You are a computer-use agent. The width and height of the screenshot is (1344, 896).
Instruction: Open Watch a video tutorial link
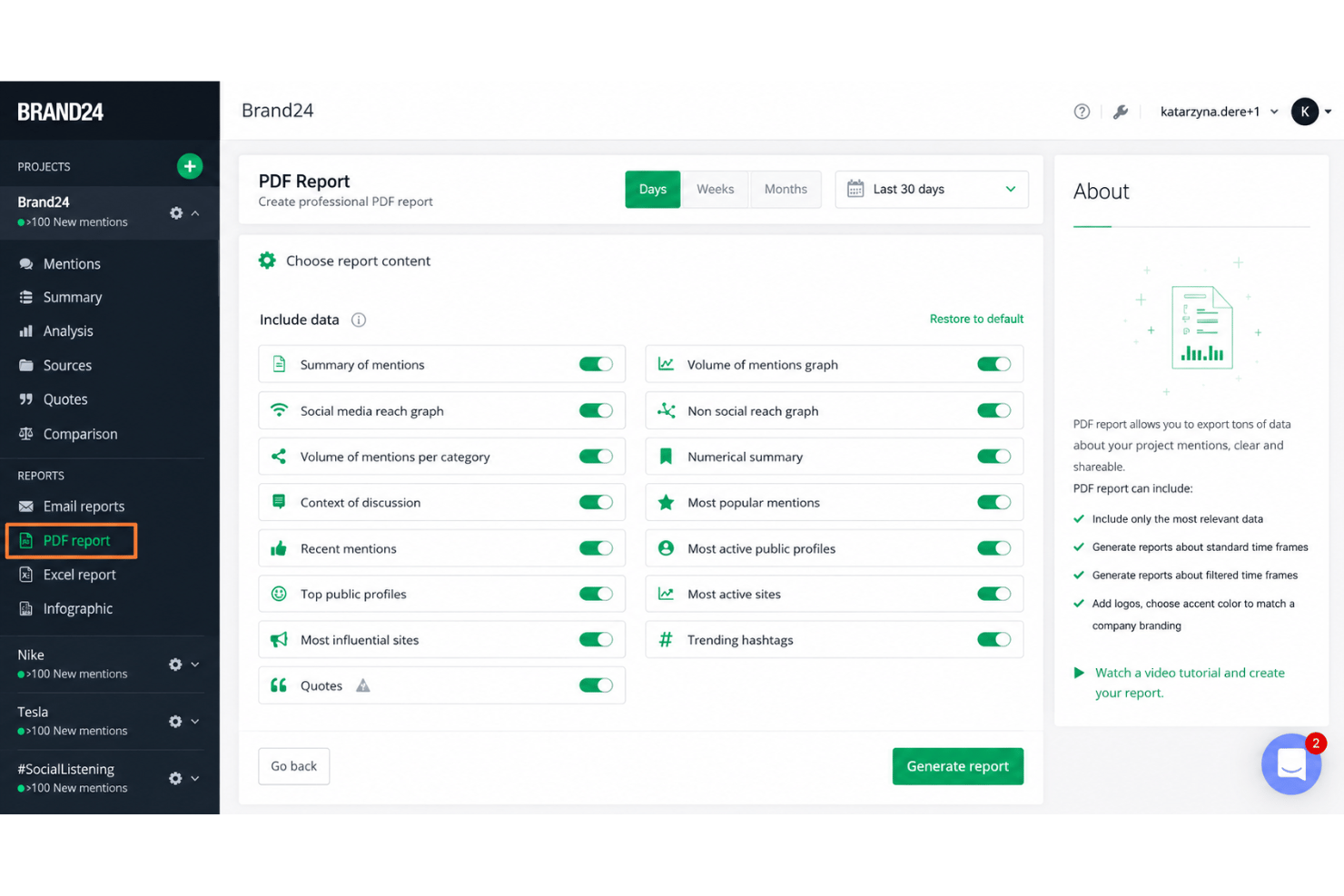pos(1190,683)
